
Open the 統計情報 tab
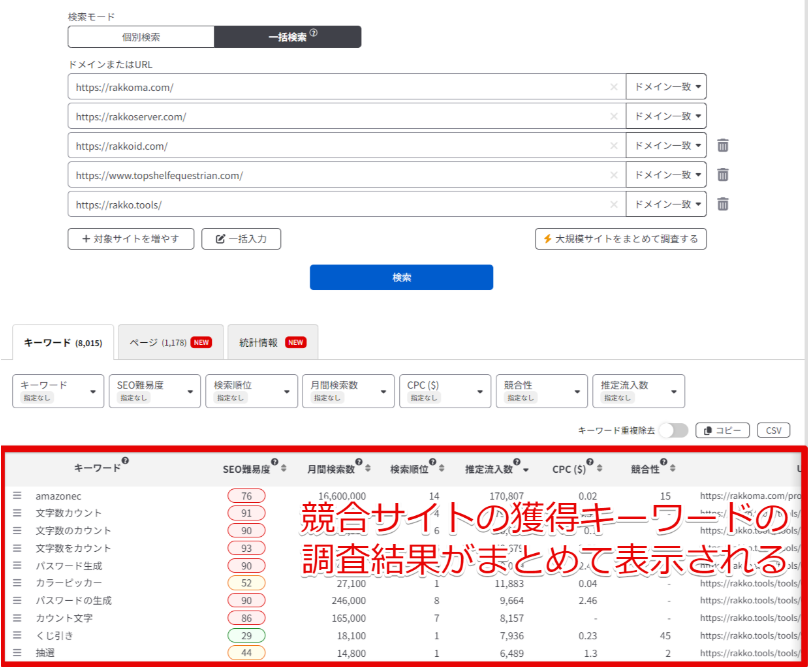[272, 342]
